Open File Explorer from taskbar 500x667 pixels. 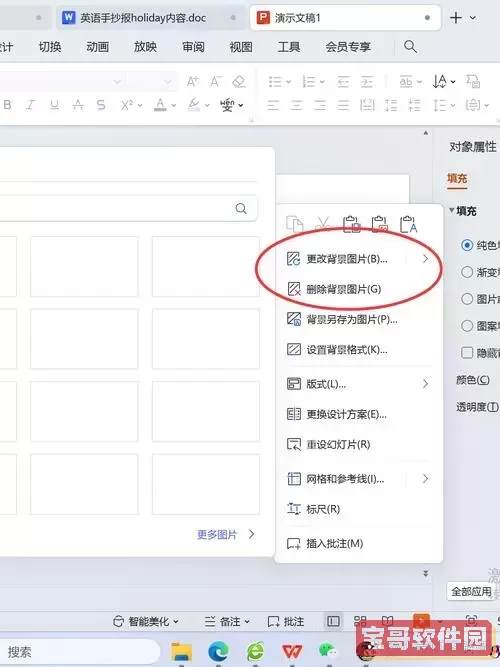(182, 652)
